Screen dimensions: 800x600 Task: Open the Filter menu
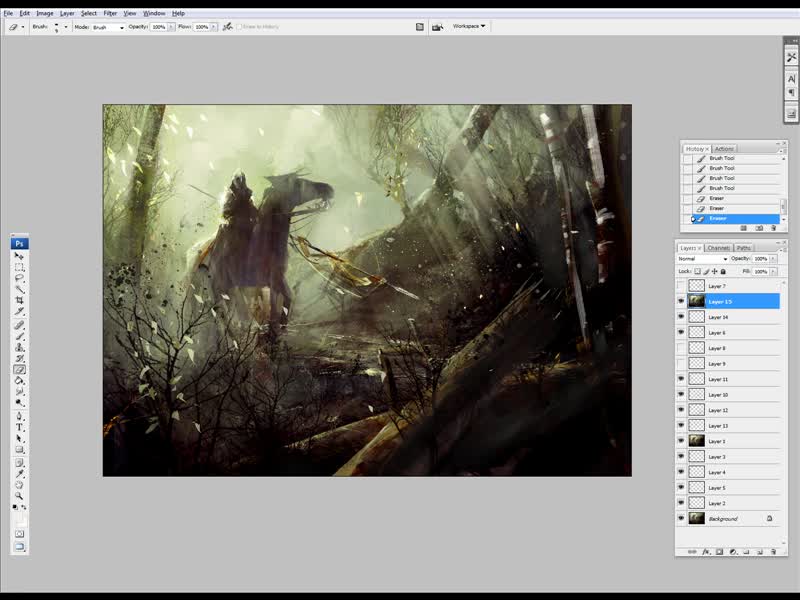coord(110,13)
